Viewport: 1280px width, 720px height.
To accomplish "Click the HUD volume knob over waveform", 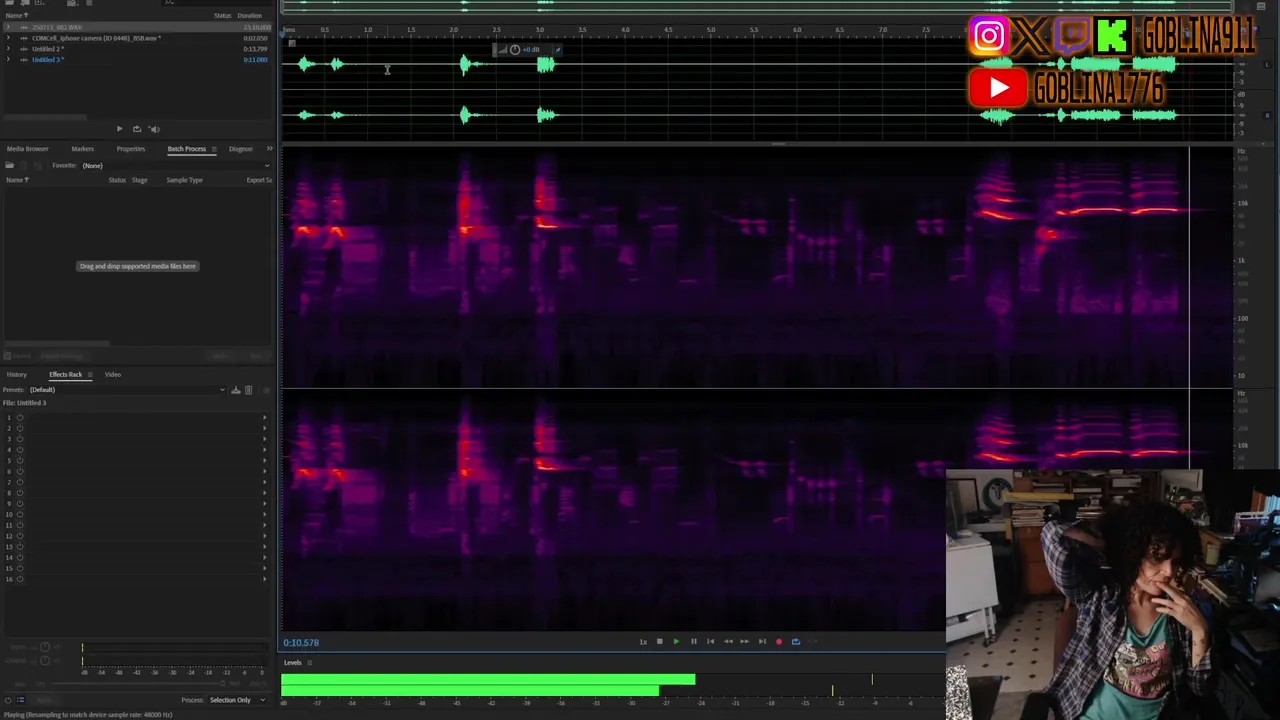I will click(515, 50).
